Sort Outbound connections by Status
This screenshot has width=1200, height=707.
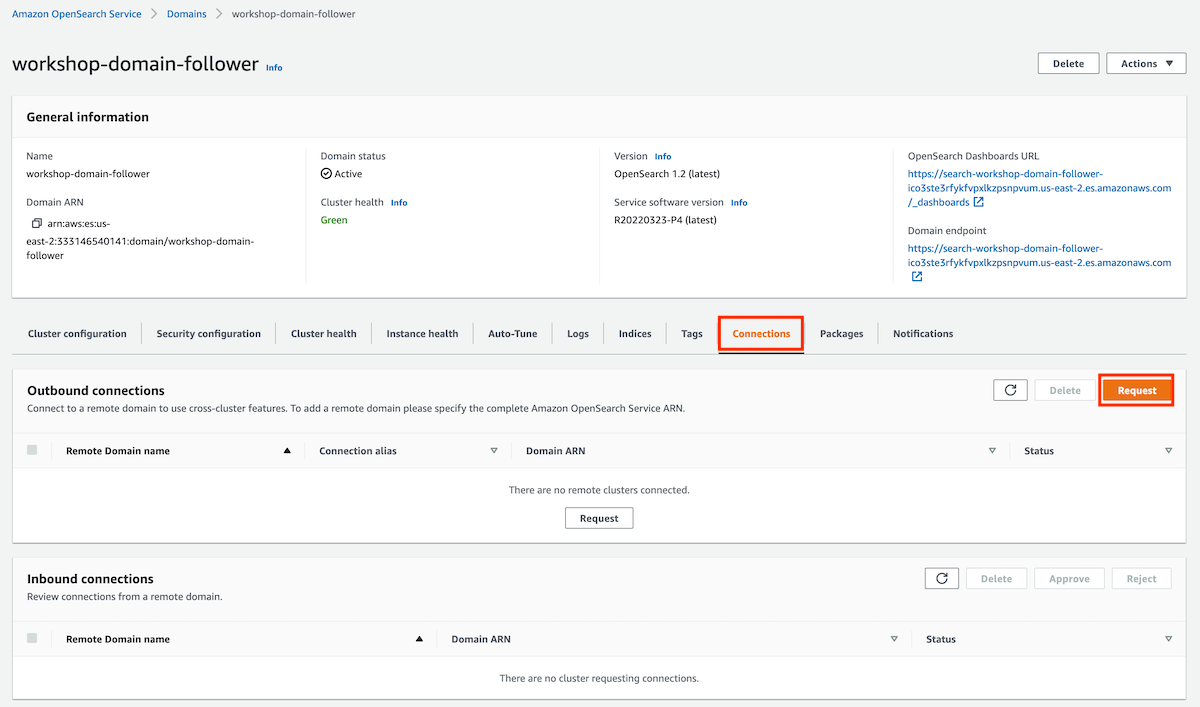click(1168, 451)
